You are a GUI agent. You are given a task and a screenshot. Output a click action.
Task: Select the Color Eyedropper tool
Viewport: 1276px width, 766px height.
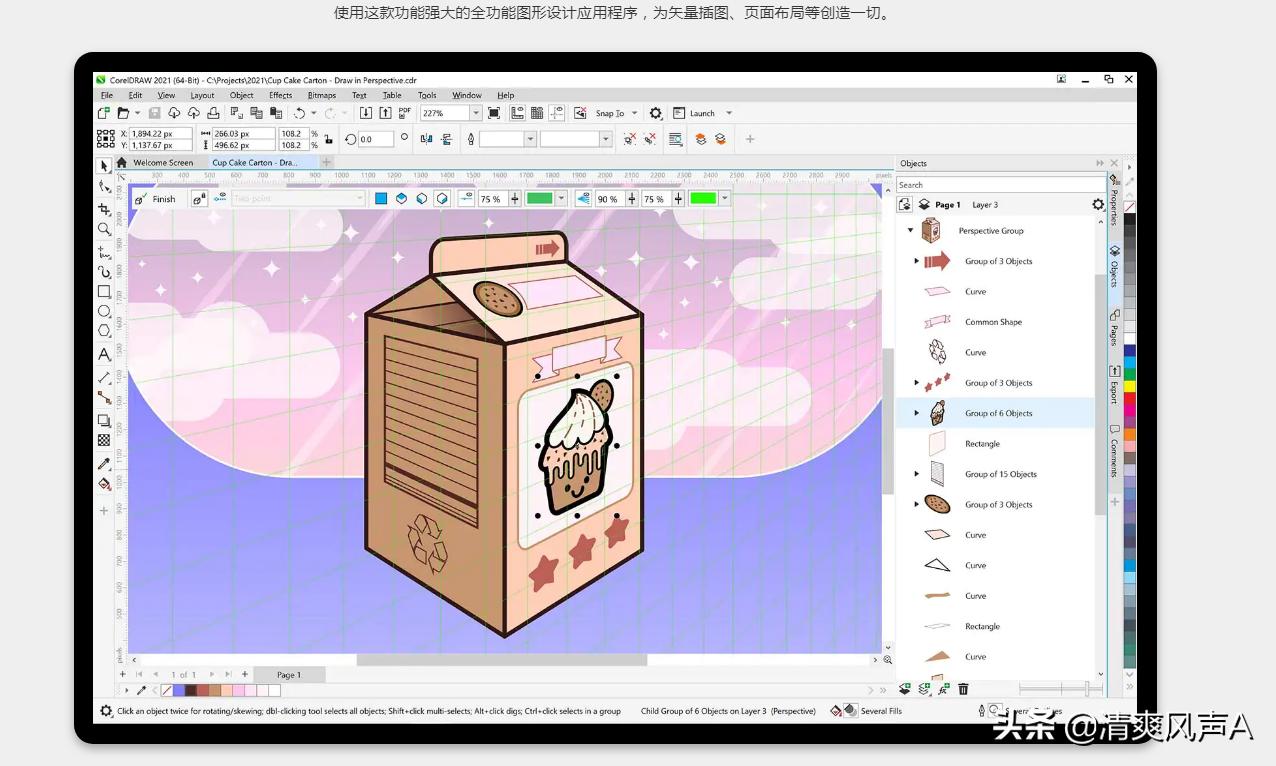(x=104, y=462)
